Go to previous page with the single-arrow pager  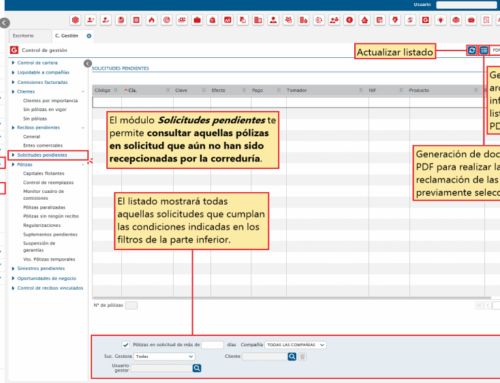(488, 305)
